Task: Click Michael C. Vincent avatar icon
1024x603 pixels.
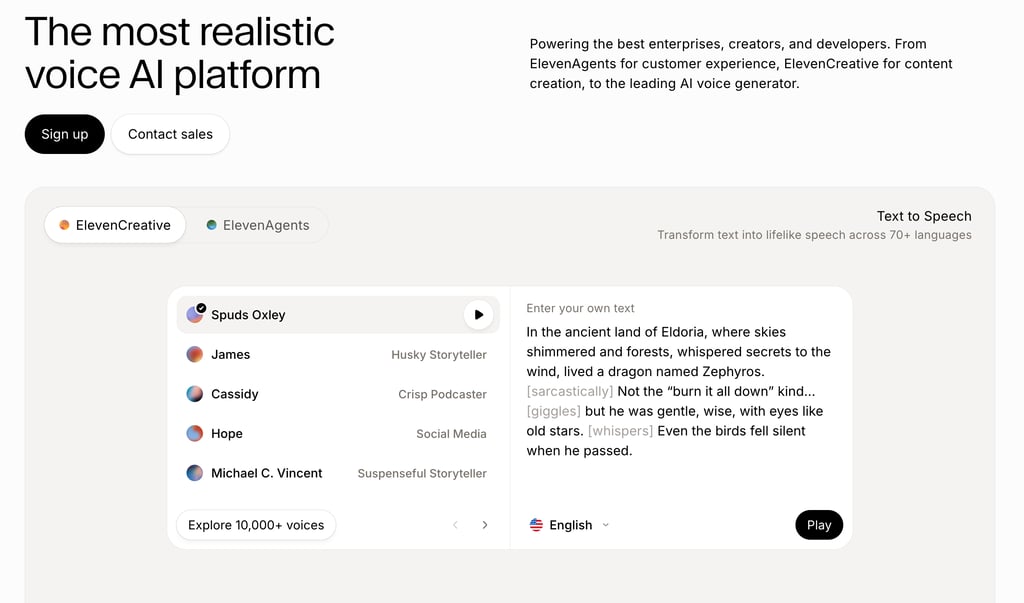Action: coord(195,473)
